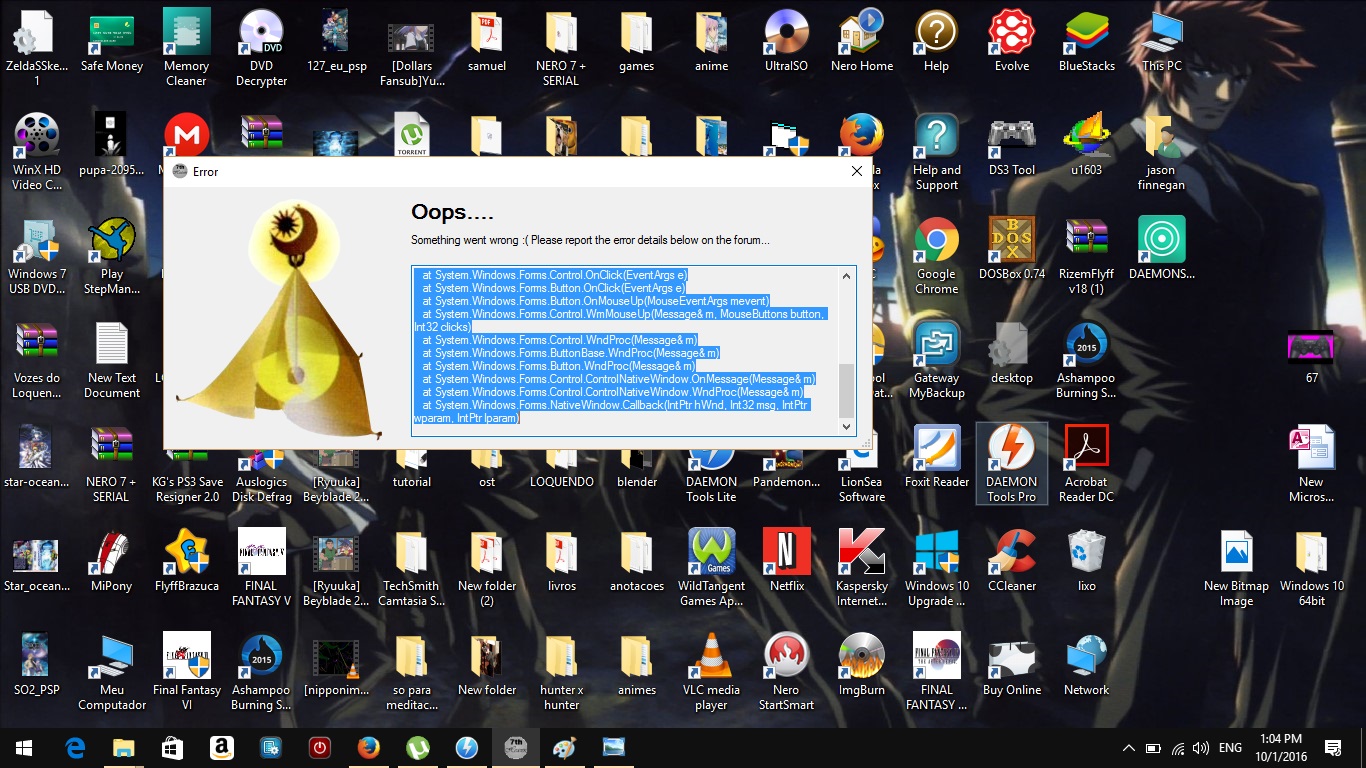
Task: Select the Windows 10 64bit folder
Action: tap(1311, 568)
